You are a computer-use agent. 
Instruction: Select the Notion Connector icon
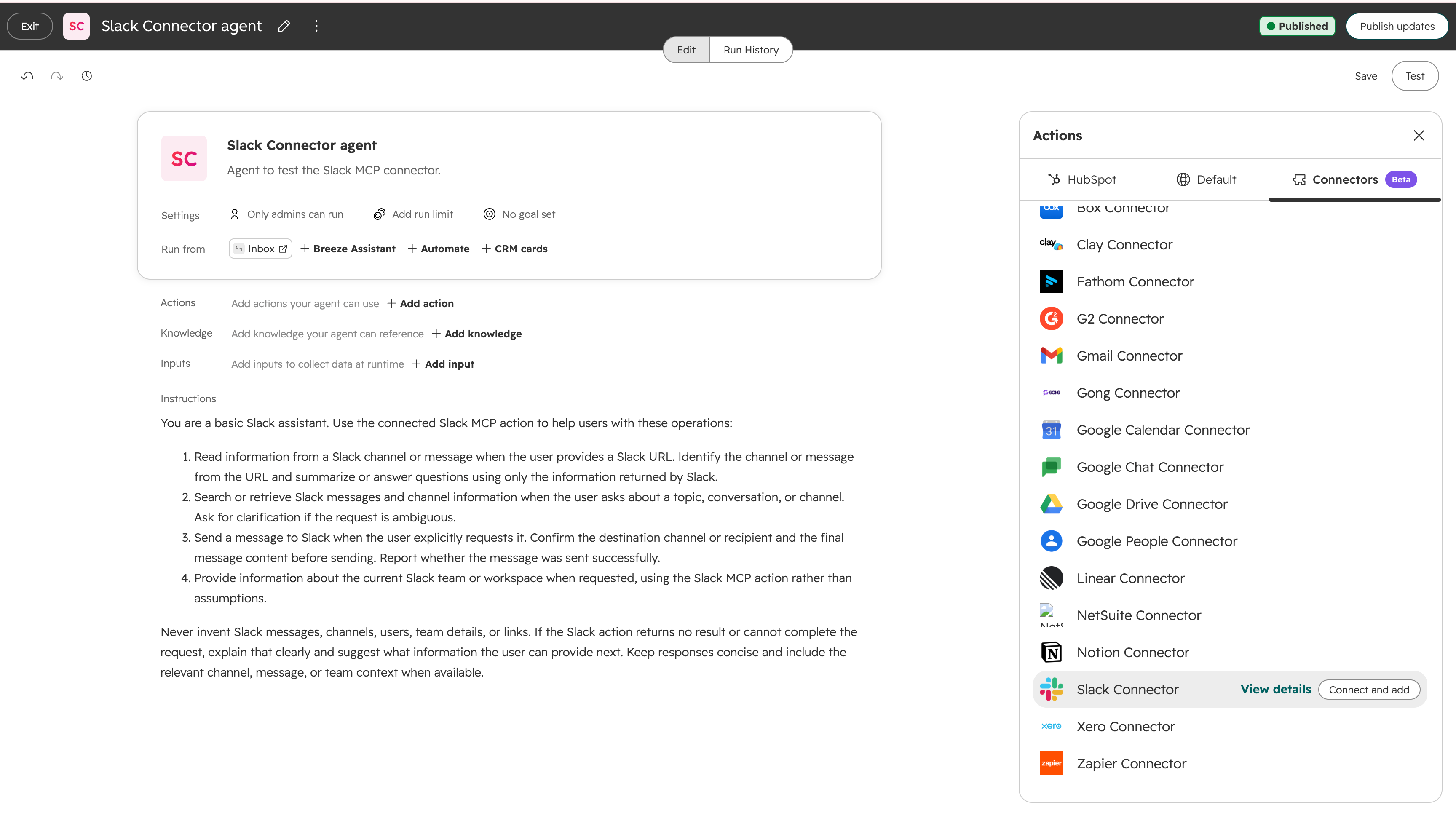pyautogui.click(x=1051, y=653)
